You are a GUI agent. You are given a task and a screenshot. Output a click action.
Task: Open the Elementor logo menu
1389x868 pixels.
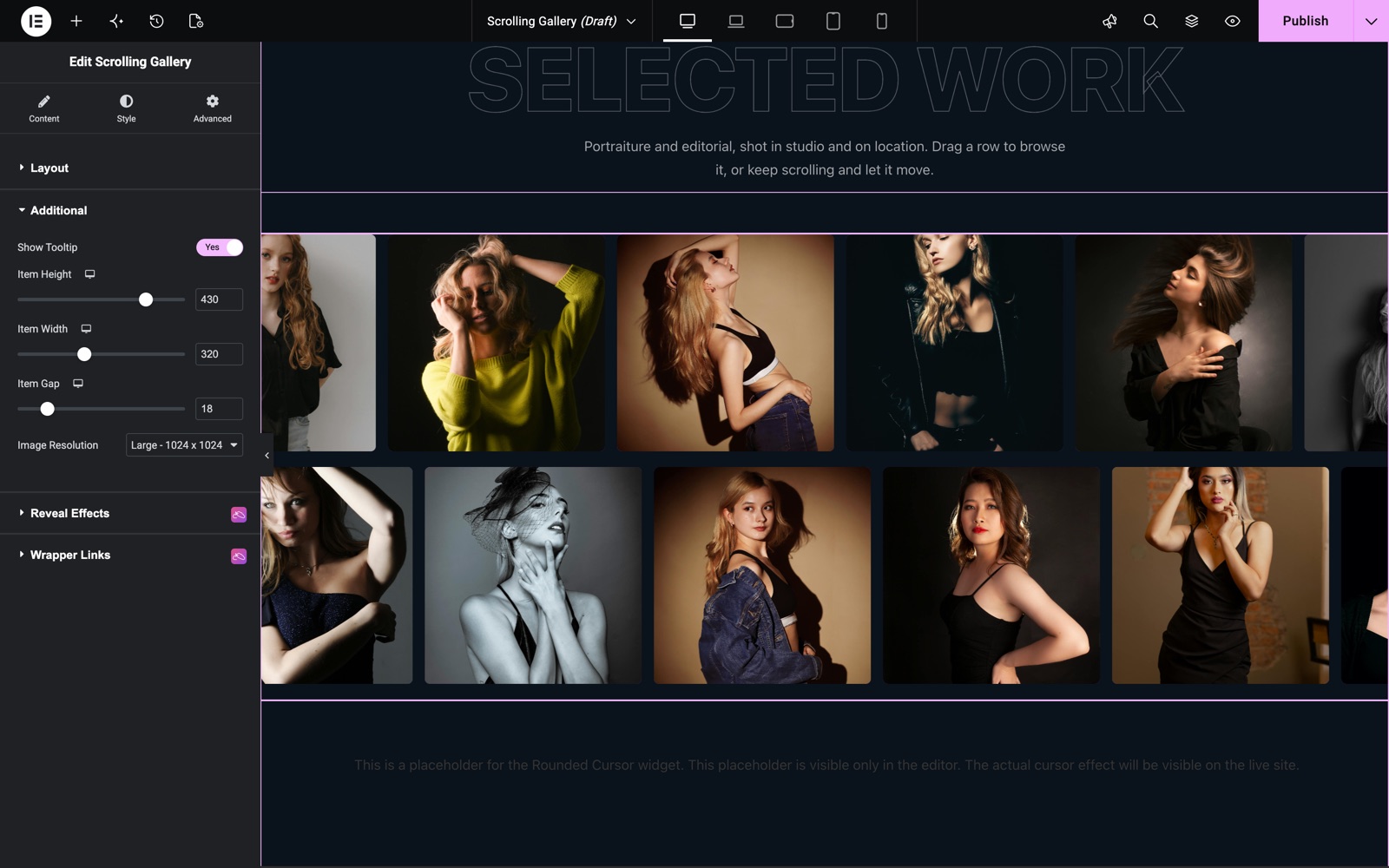(x=36, y=21)
